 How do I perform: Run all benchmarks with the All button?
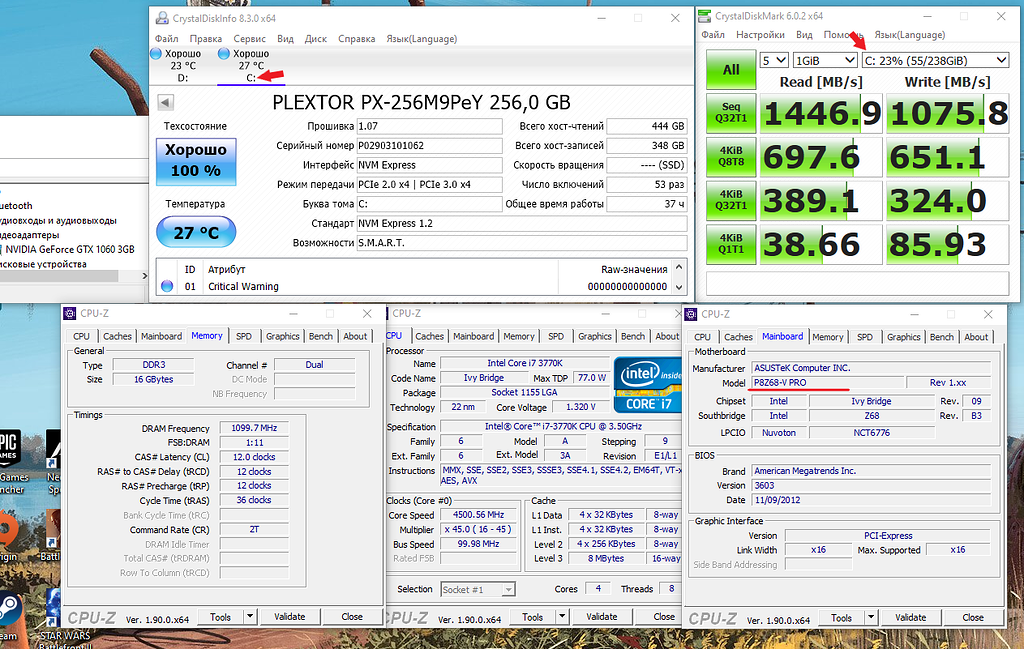[x=731, y=69]
